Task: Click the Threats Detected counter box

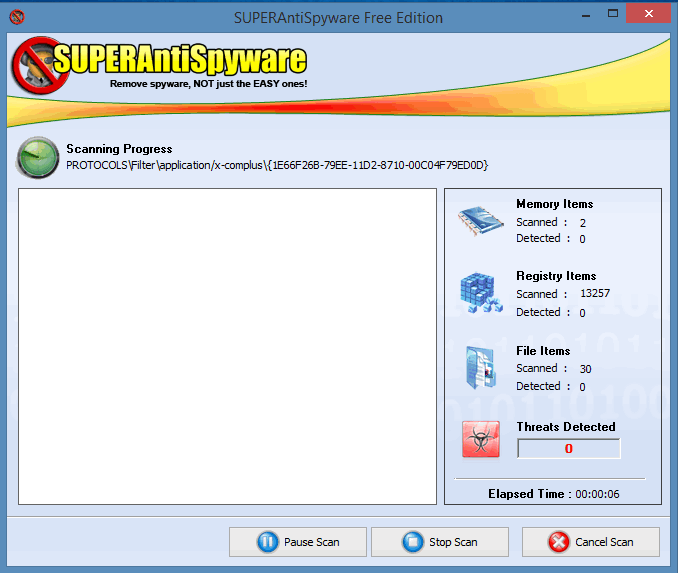Action: 568,449
